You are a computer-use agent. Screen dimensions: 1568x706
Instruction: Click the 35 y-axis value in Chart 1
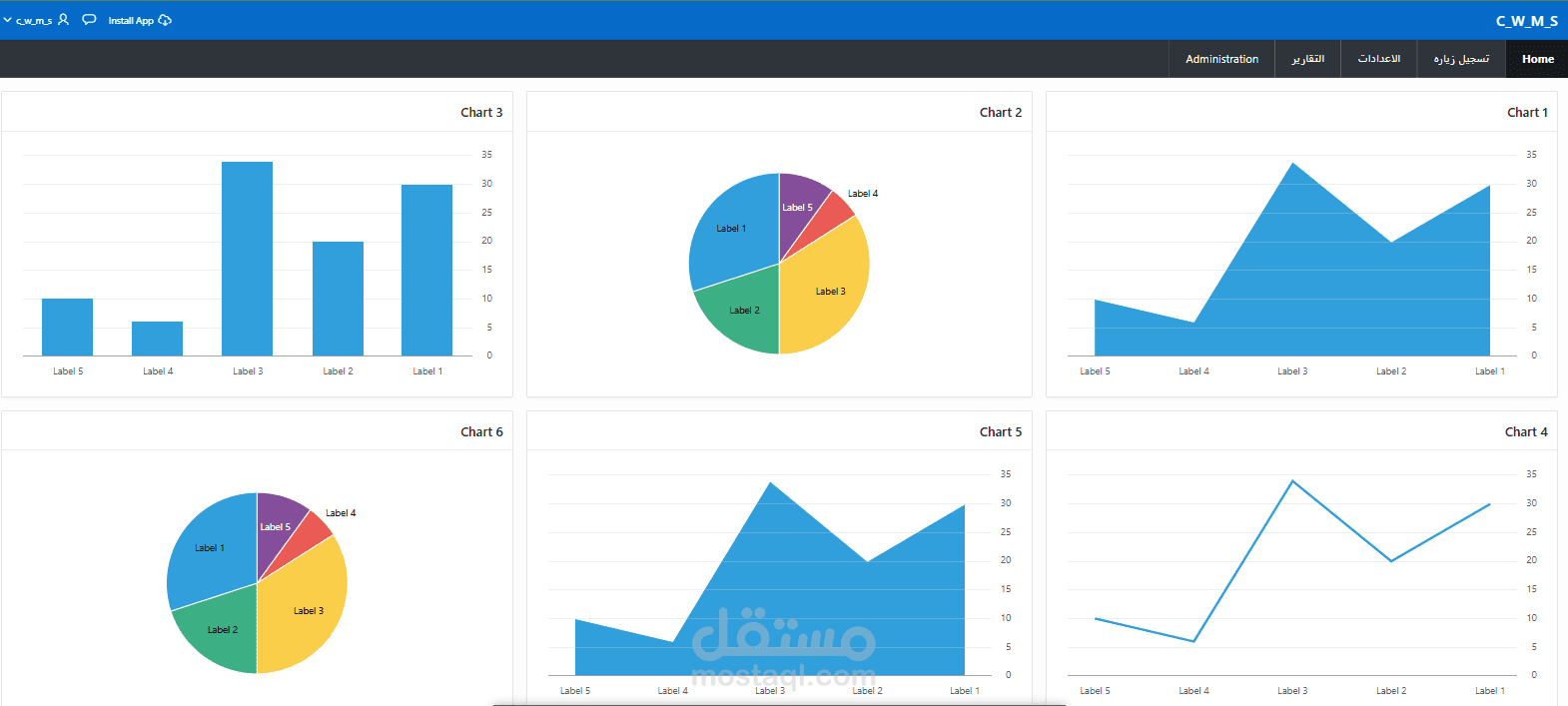coord(1531,155)
